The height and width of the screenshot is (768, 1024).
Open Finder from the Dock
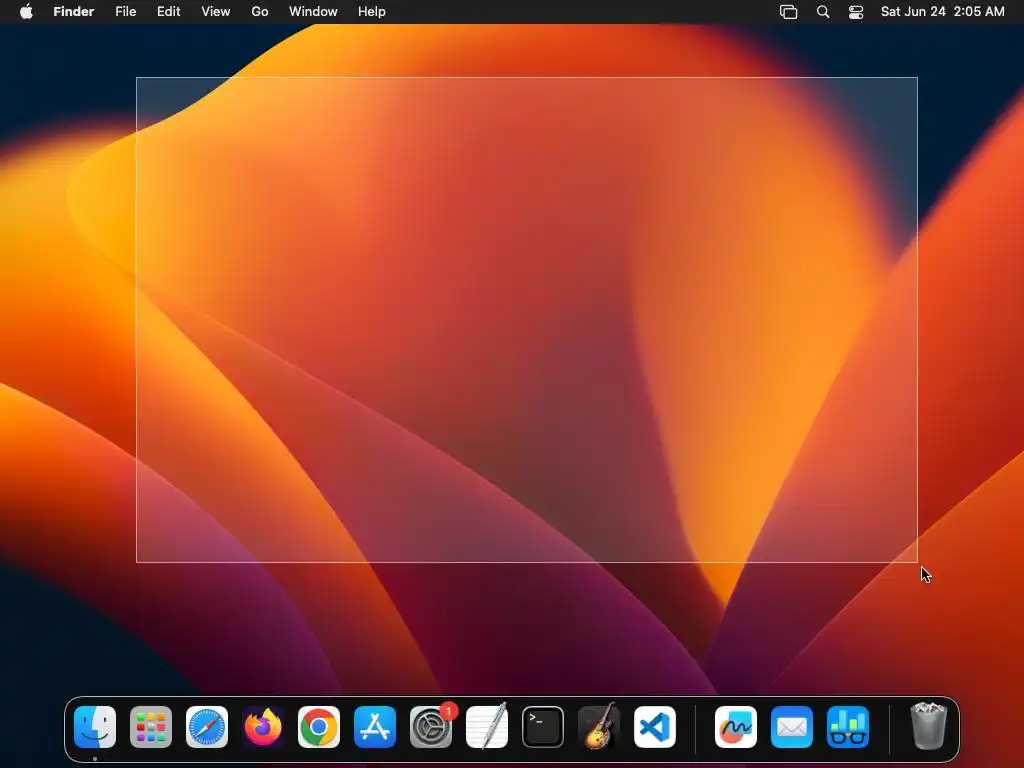95,727
